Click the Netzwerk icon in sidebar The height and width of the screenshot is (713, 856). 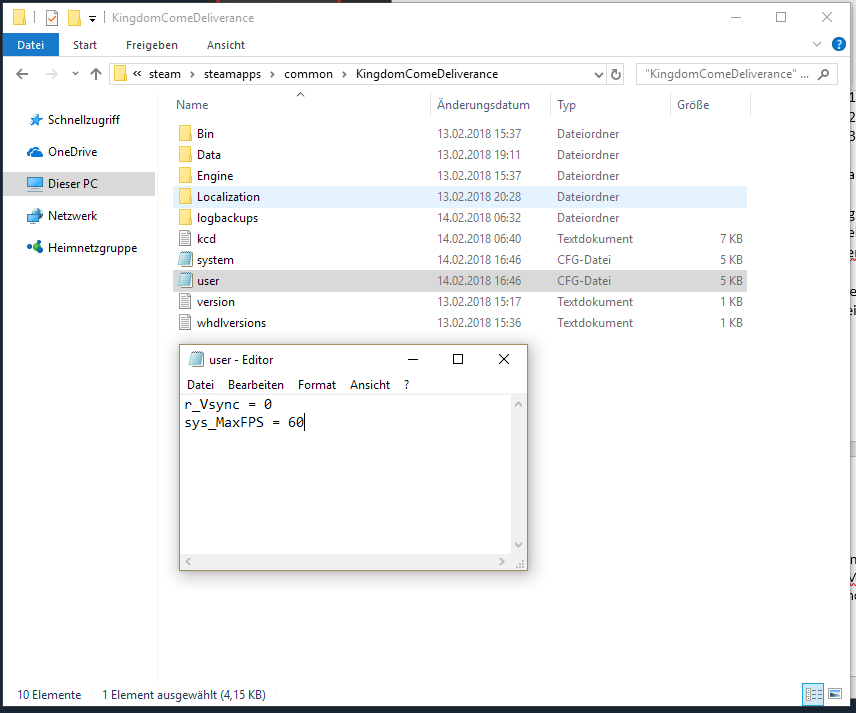[x=35, y=216]
